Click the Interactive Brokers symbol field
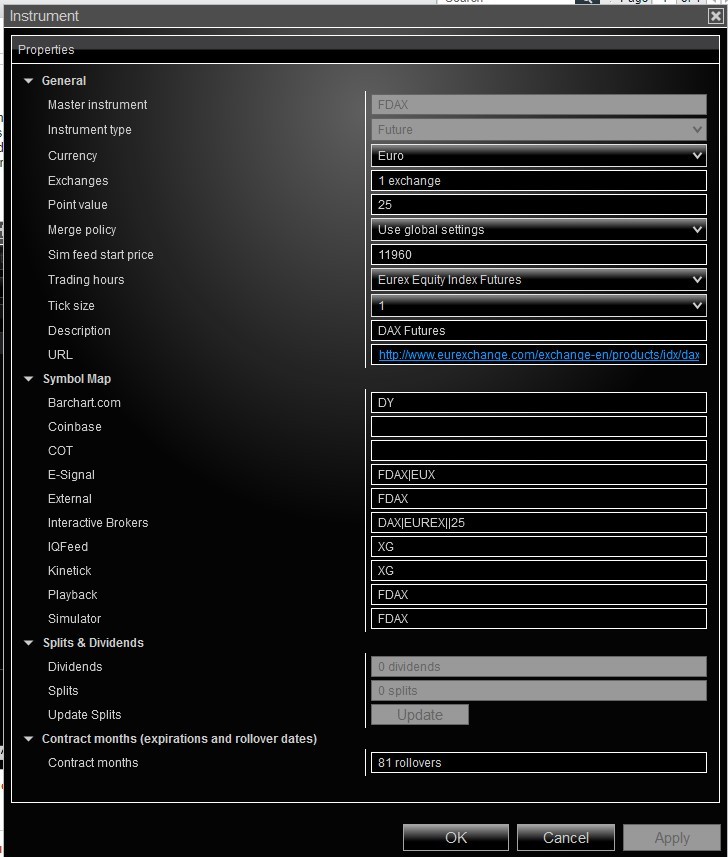 tap(538, 523)
